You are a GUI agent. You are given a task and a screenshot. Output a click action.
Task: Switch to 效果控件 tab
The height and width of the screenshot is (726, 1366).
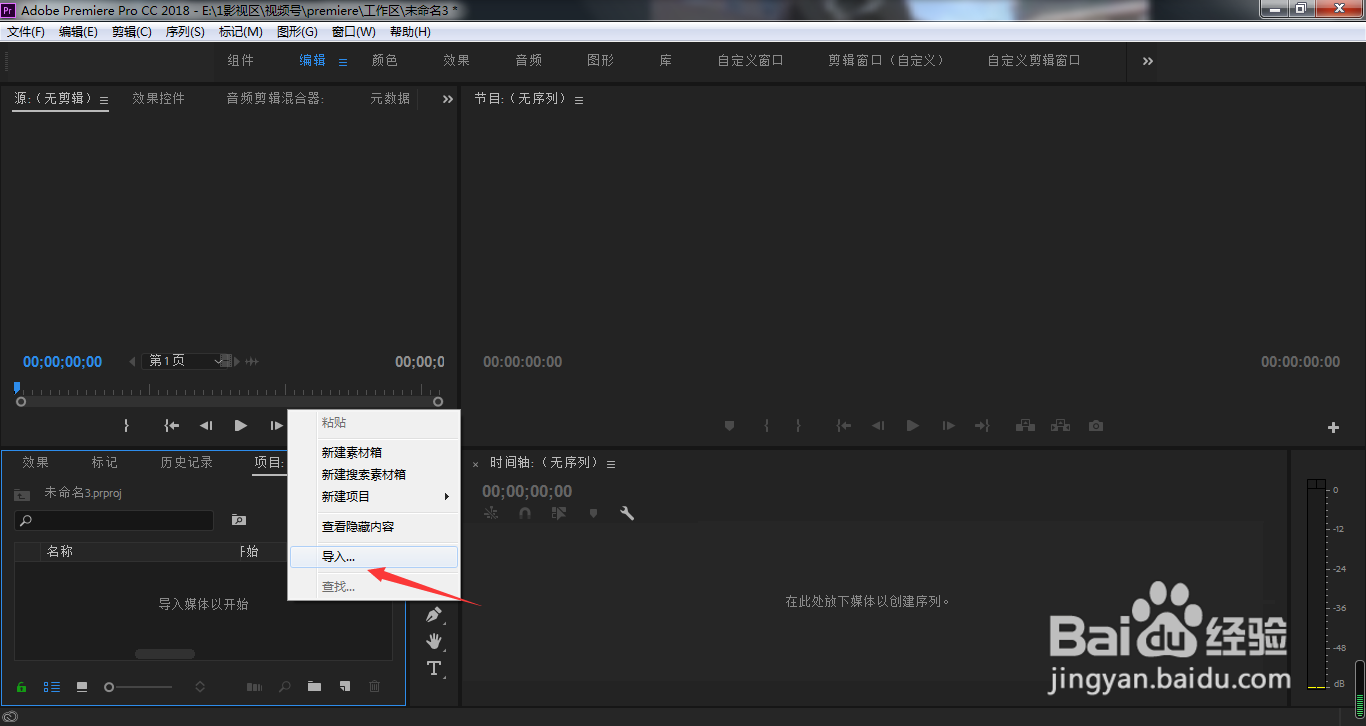159,99
